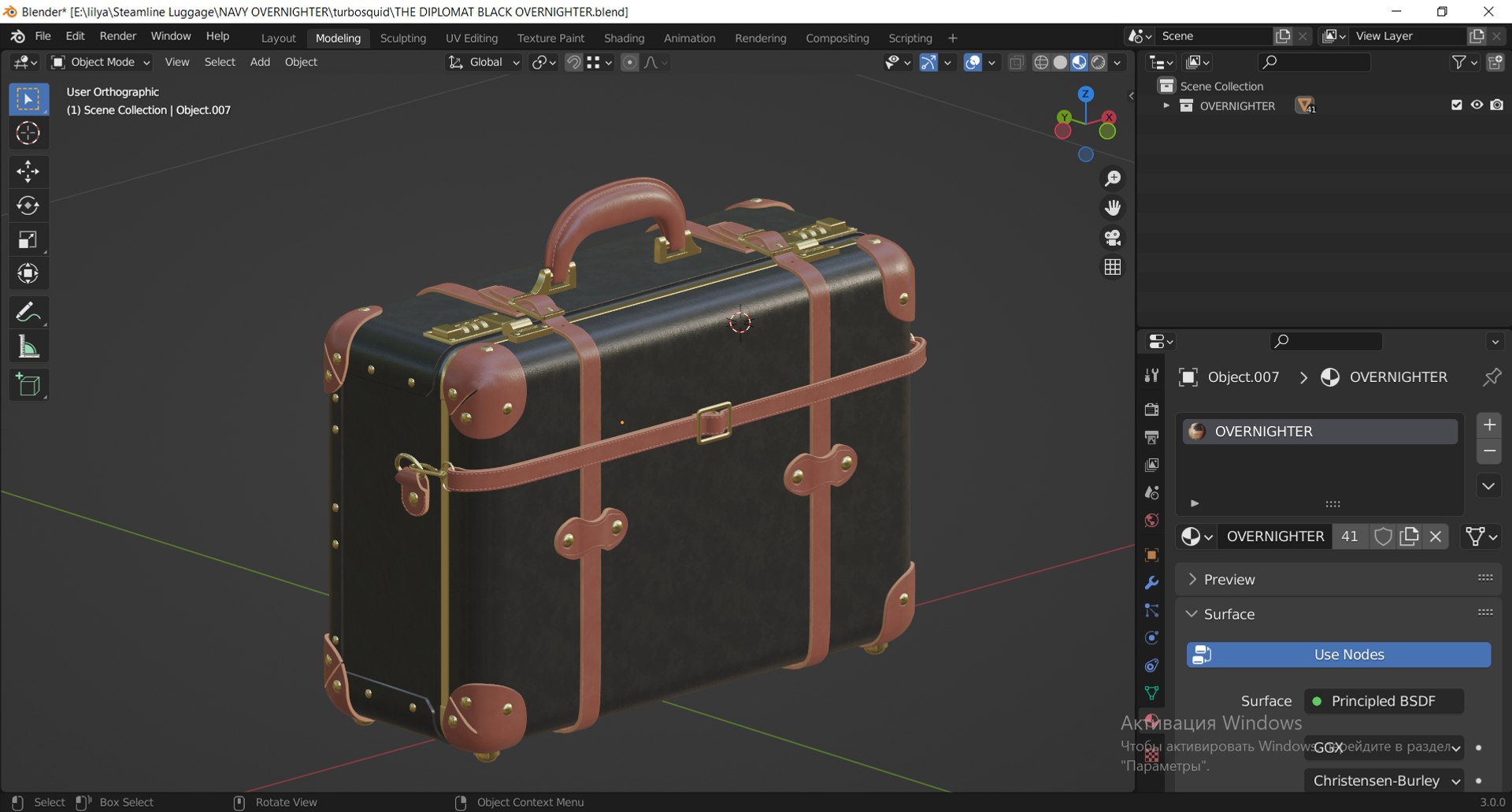The width and height of the screenshot is (1512, 812).
Task: Toggle proportional editing
Action: tap(629, 62)
